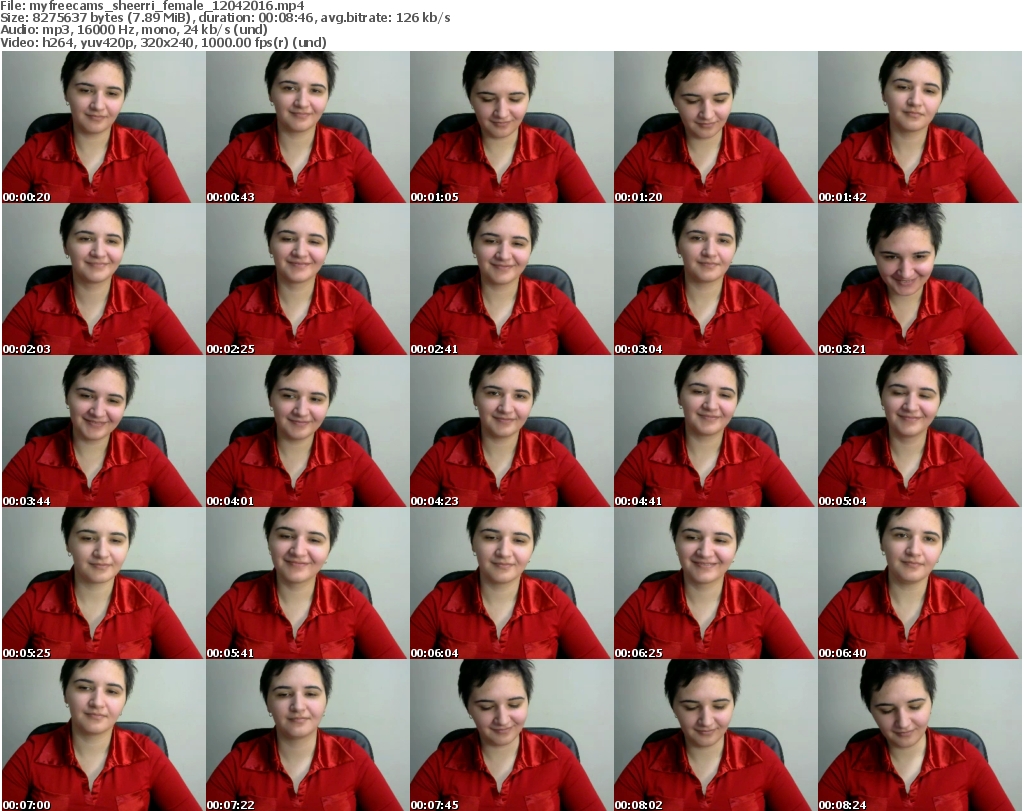Click the file name text in header
This screenshot has width=1024, height=811.
click(x=152, y=6)
